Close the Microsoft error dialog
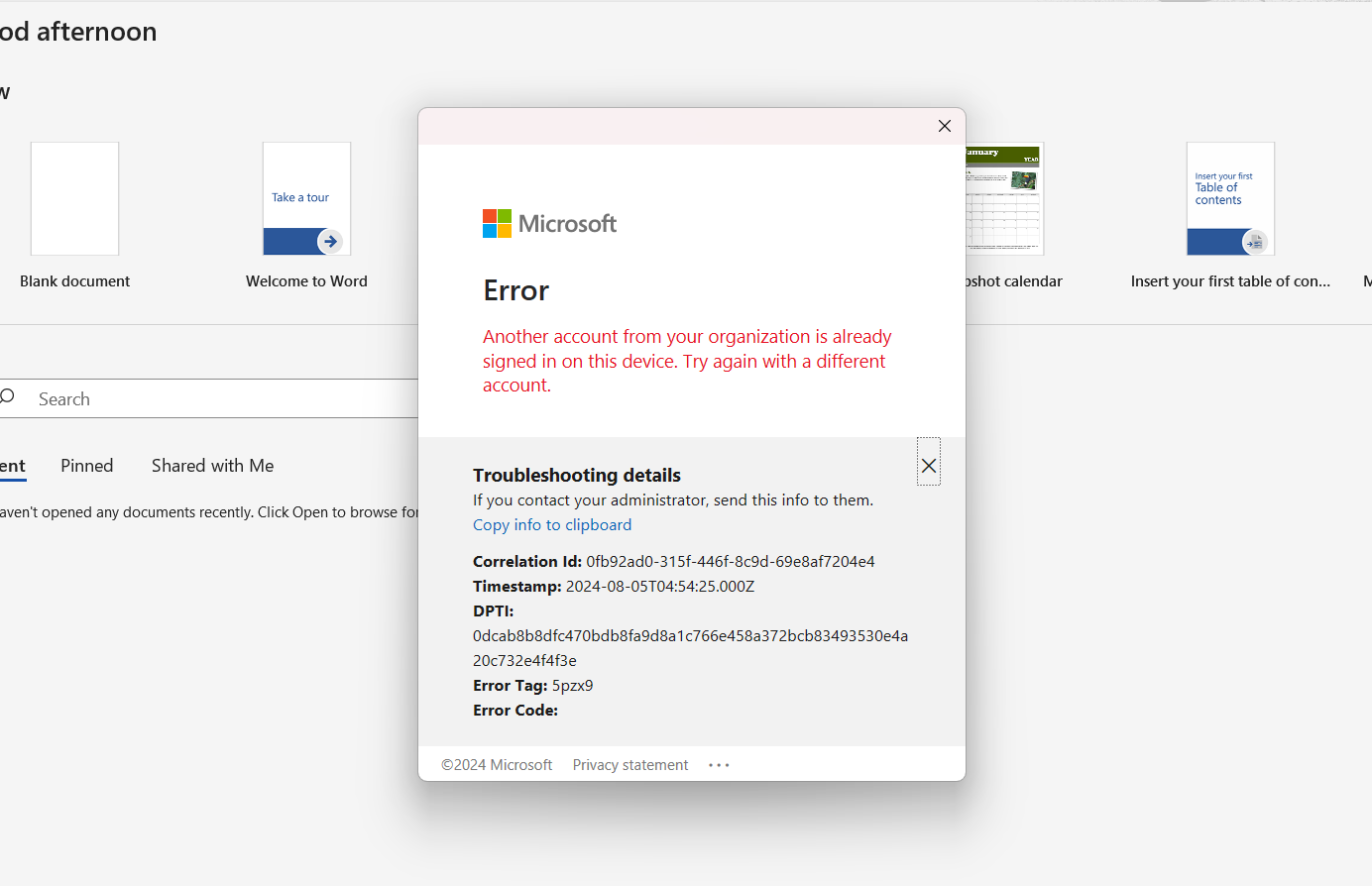The height and width of the screenshot is (886, 1372). (944, 126)
